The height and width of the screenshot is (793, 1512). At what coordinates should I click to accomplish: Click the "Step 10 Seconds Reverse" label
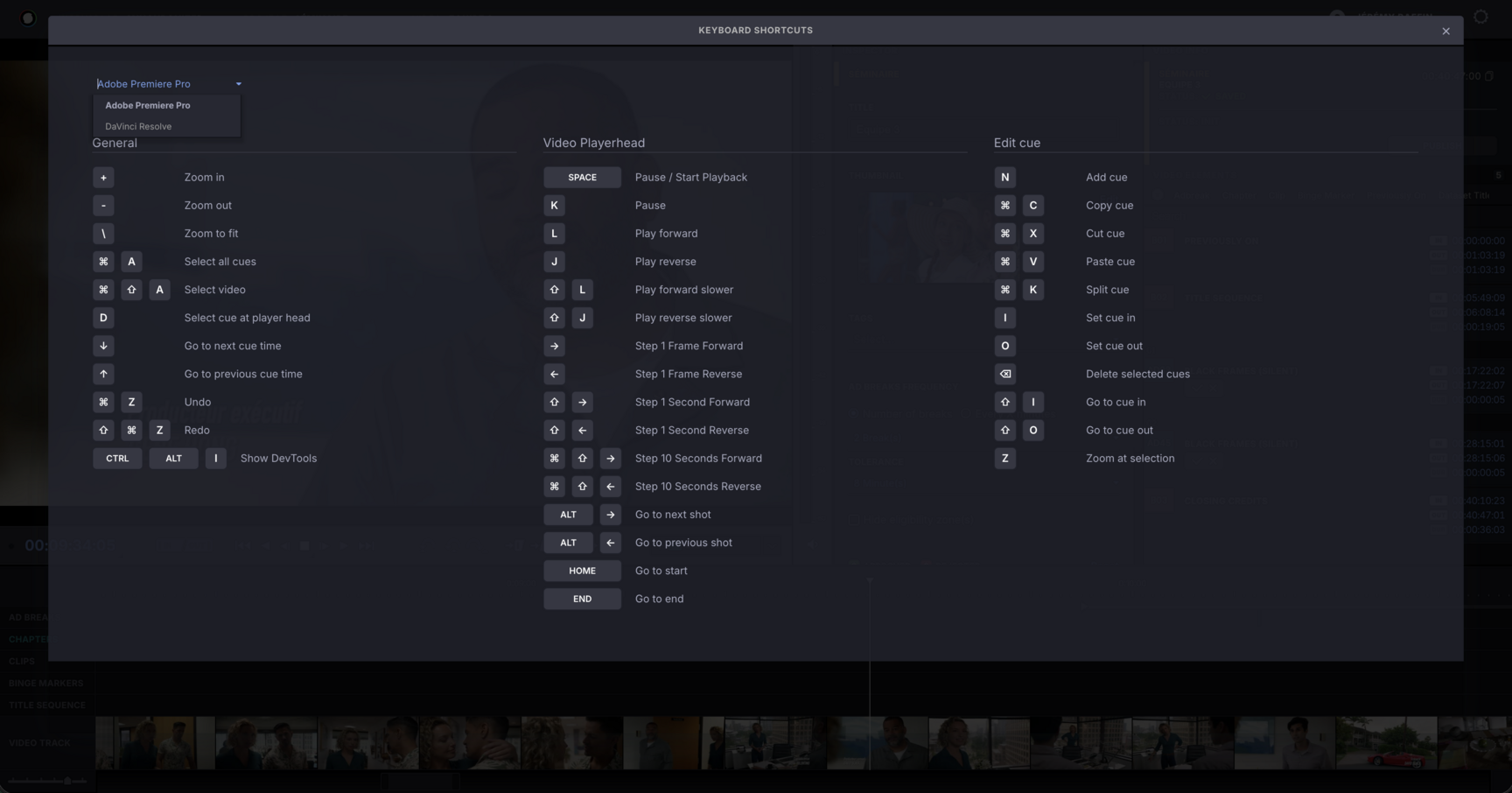(698, 487)
